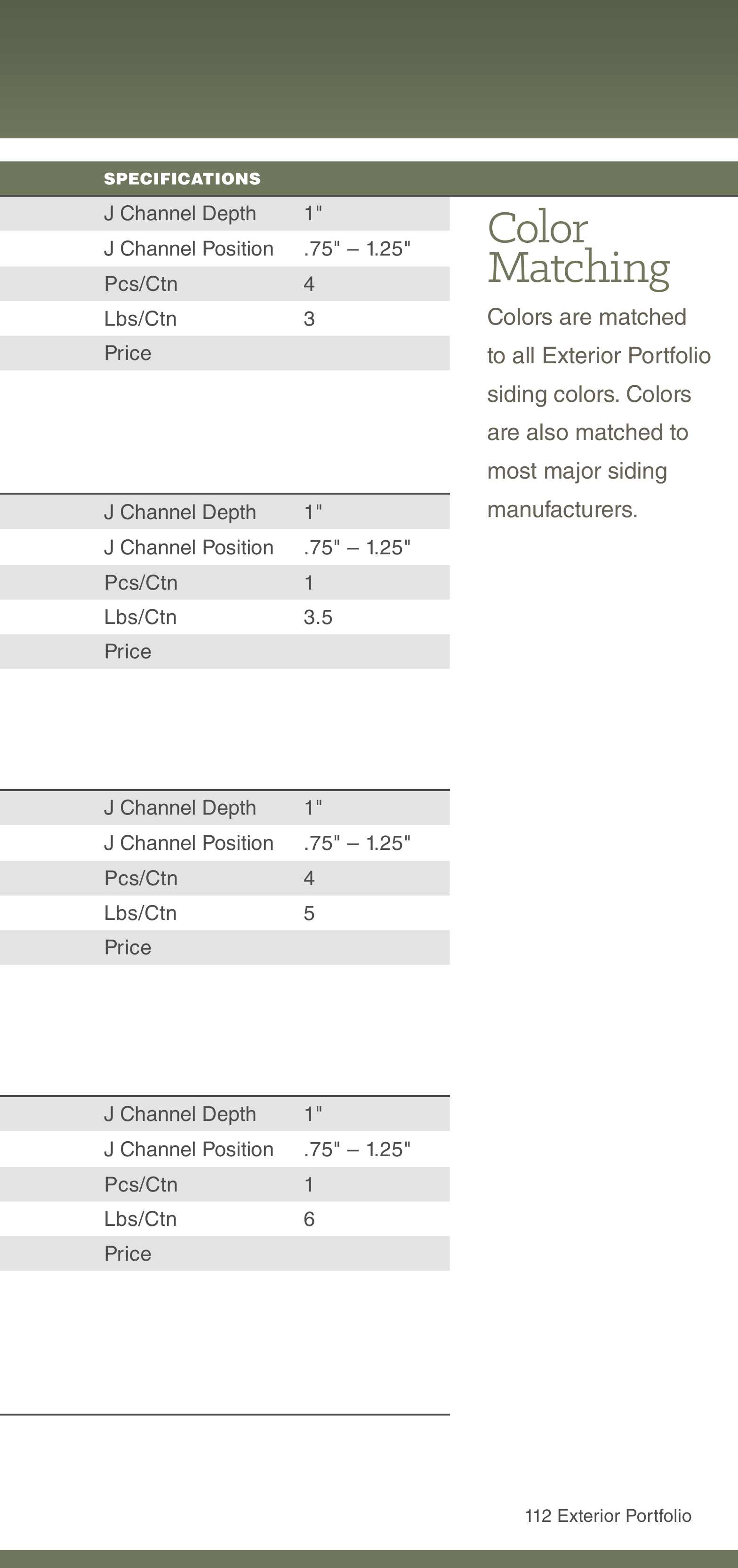Click J Channel Depth label in first table
The width and height of the screenshot is (738, 1568).
pyautogui.click(x=180, y=214)
